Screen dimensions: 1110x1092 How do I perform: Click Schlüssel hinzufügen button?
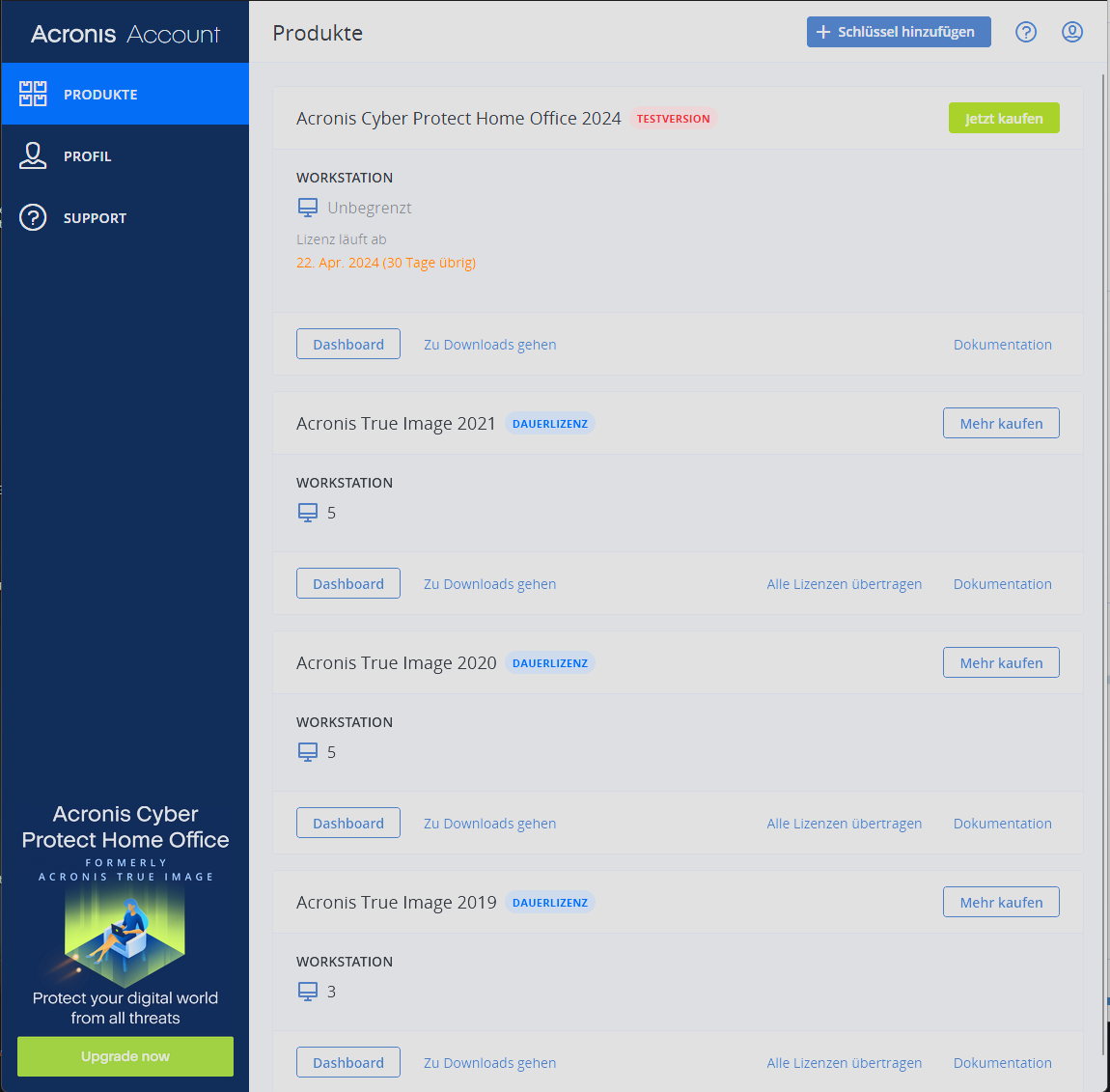tap(899, 32)
